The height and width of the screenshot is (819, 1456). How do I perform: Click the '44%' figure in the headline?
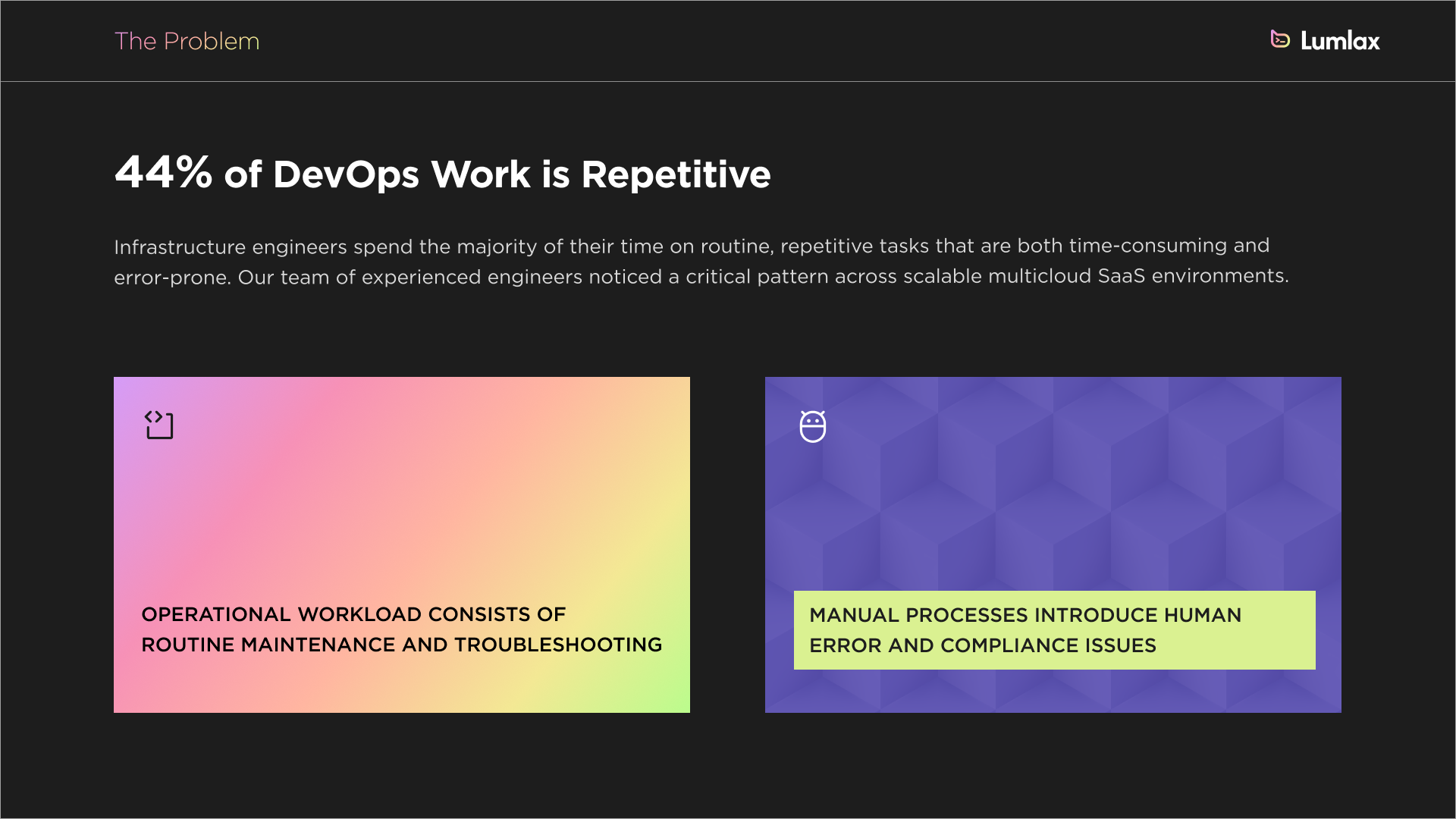(163, 173)
